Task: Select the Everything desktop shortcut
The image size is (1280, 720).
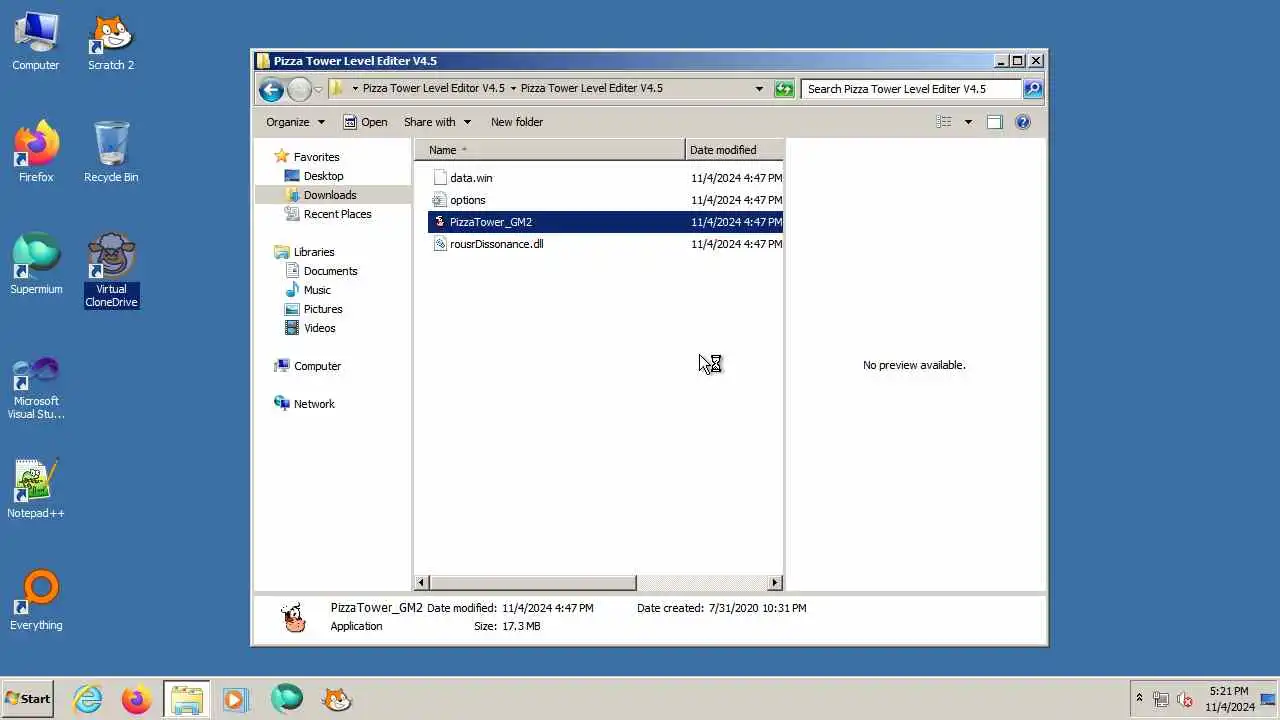Action: (36, 602)
